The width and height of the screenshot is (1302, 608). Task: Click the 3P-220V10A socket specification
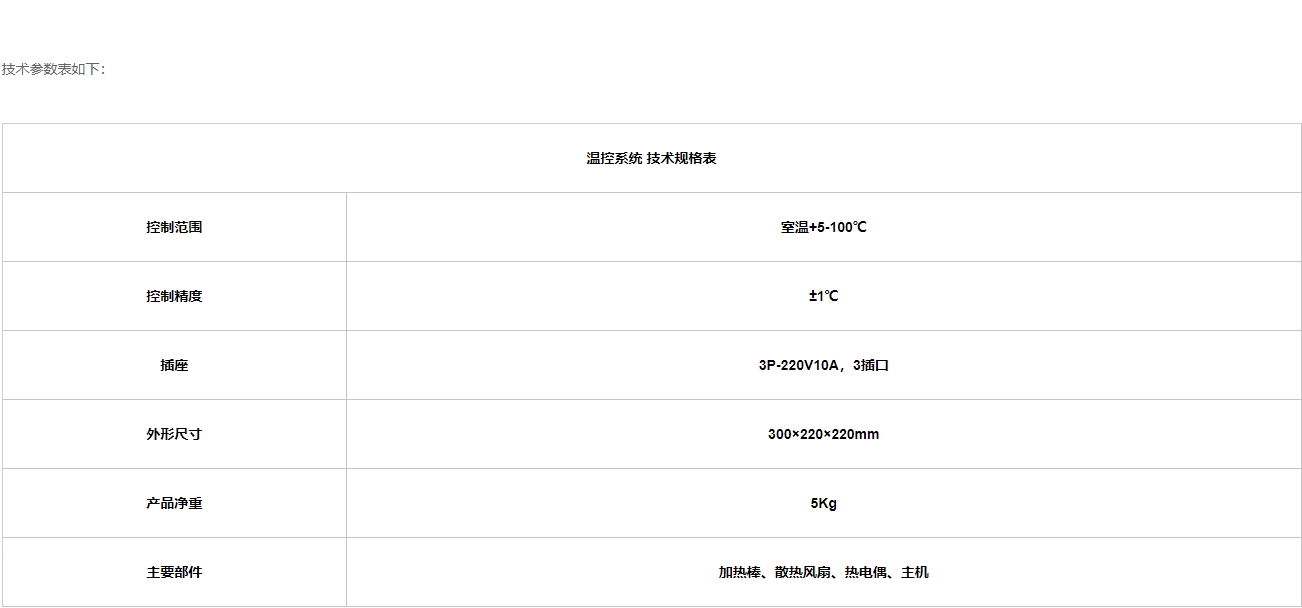coord(797,365)
